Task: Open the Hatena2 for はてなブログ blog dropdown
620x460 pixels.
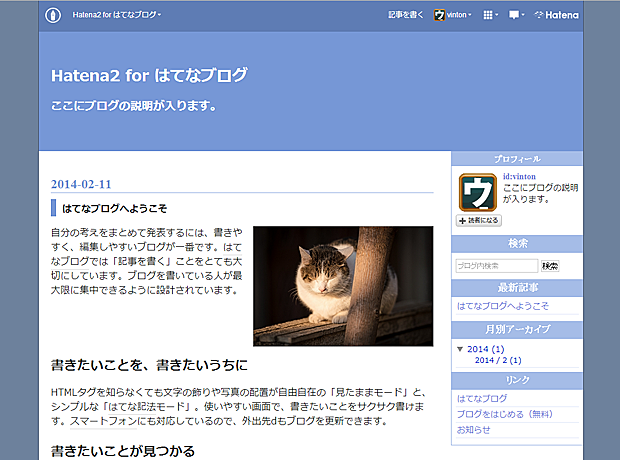Action: (x=117, y=15)
